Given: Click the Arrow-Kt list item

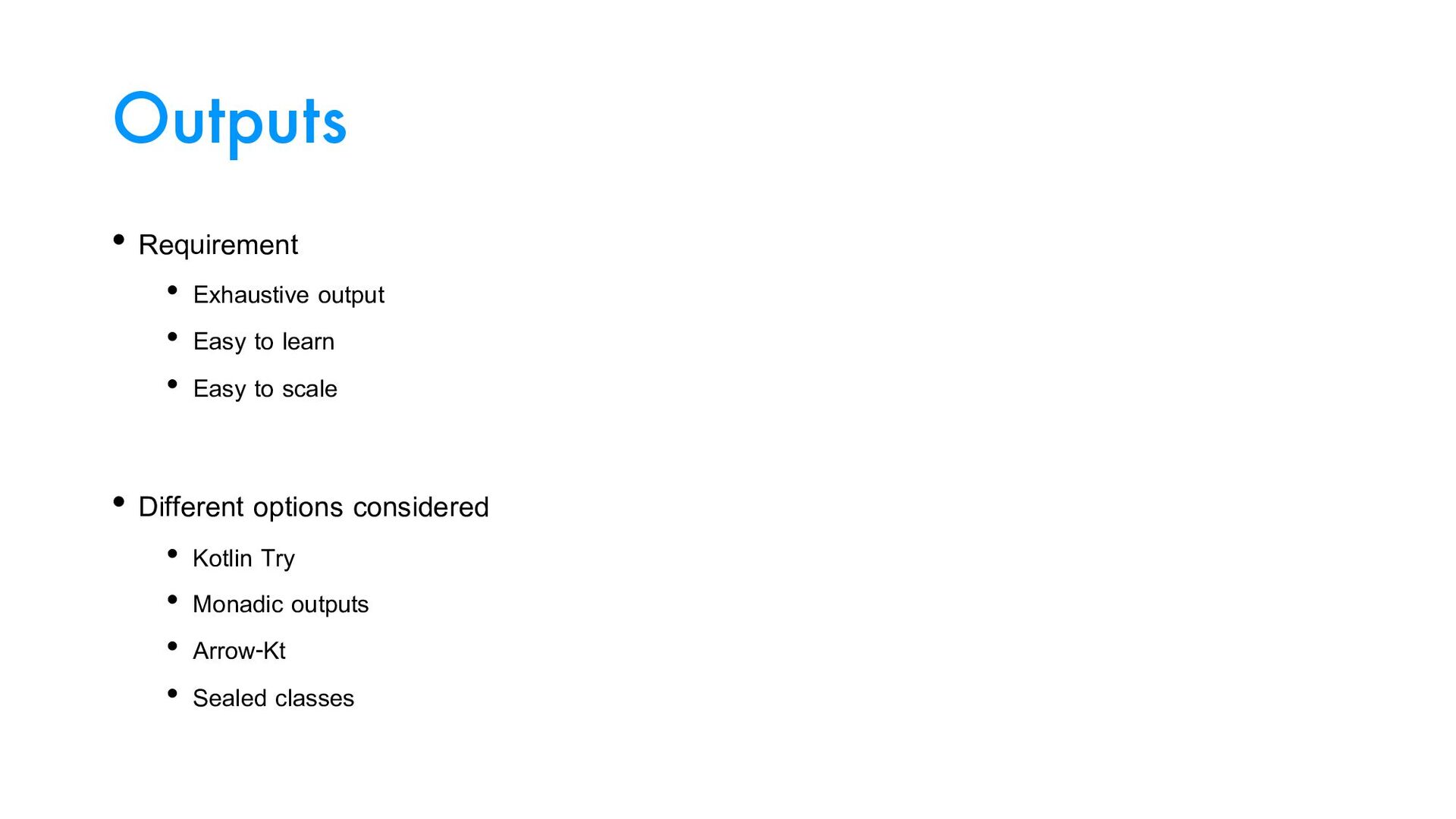Looking at the screenshot, I should (239, 651).
